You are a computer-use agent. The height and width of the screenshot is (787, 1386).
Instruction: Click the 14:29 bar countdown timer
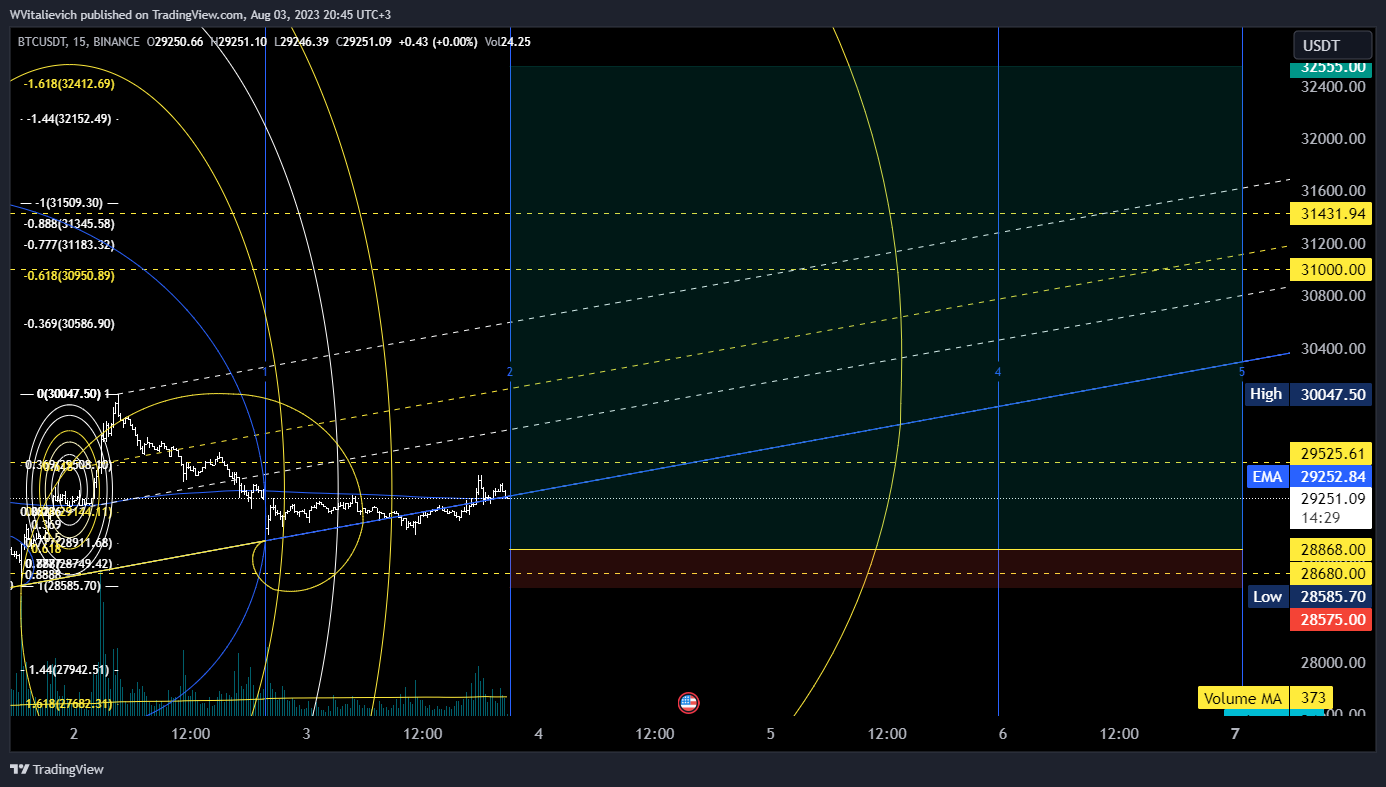coord(1320,518)
